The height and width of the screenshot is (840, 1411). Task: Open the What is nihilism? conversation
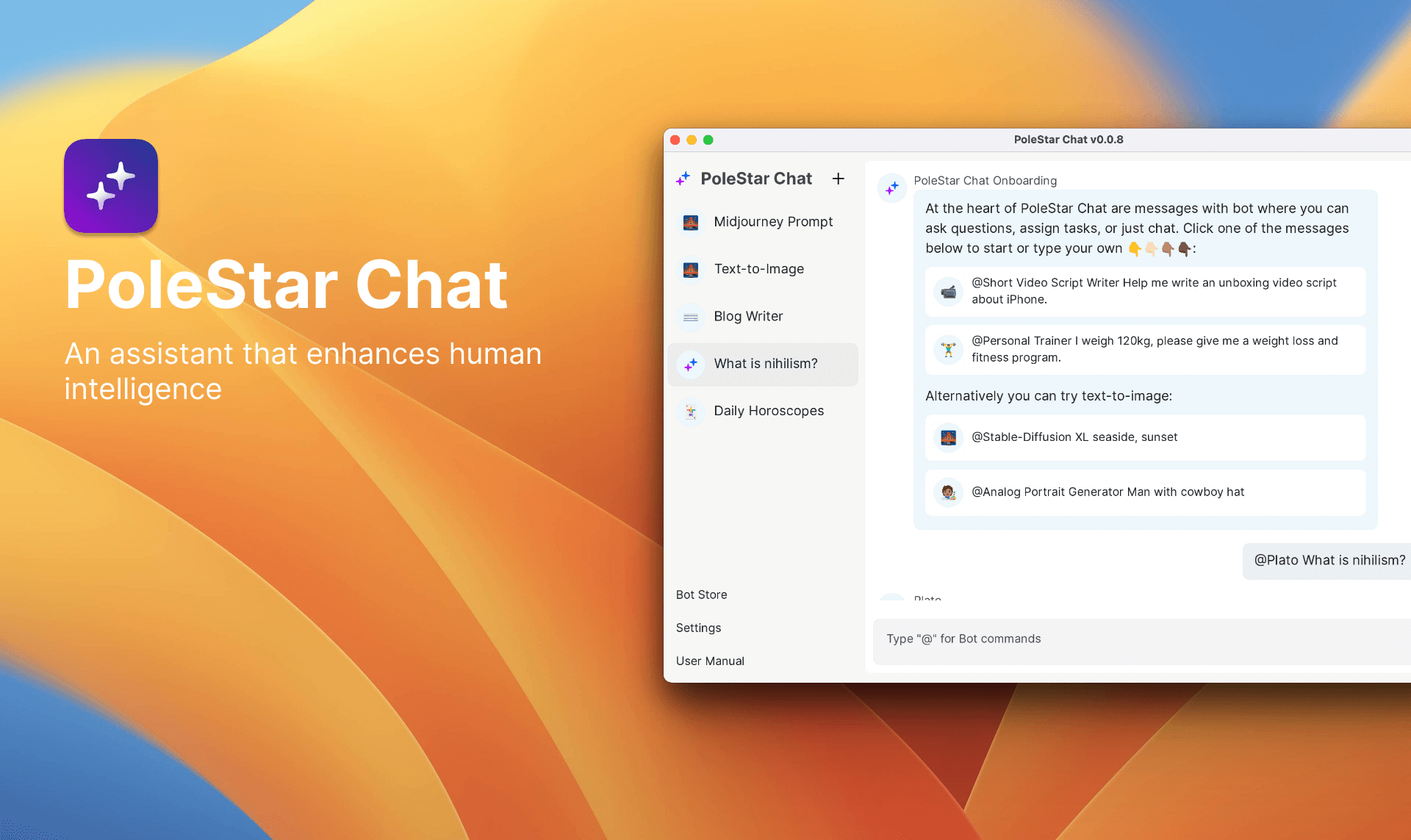tap(765, 364)
